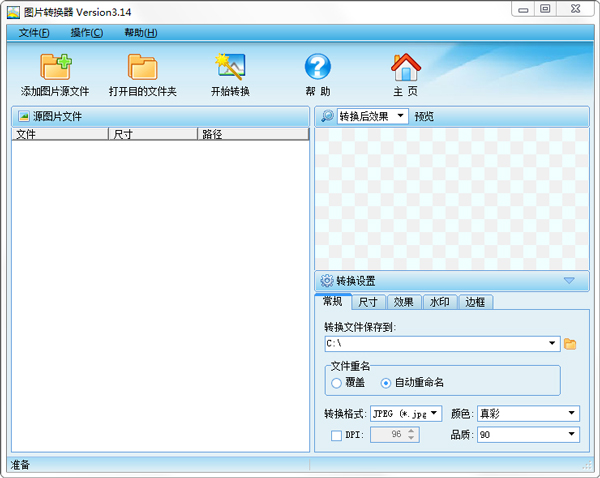The image size is (600, 478).
Task: Select the 自动重命名 radio button
Action: (x=386, y=382)
